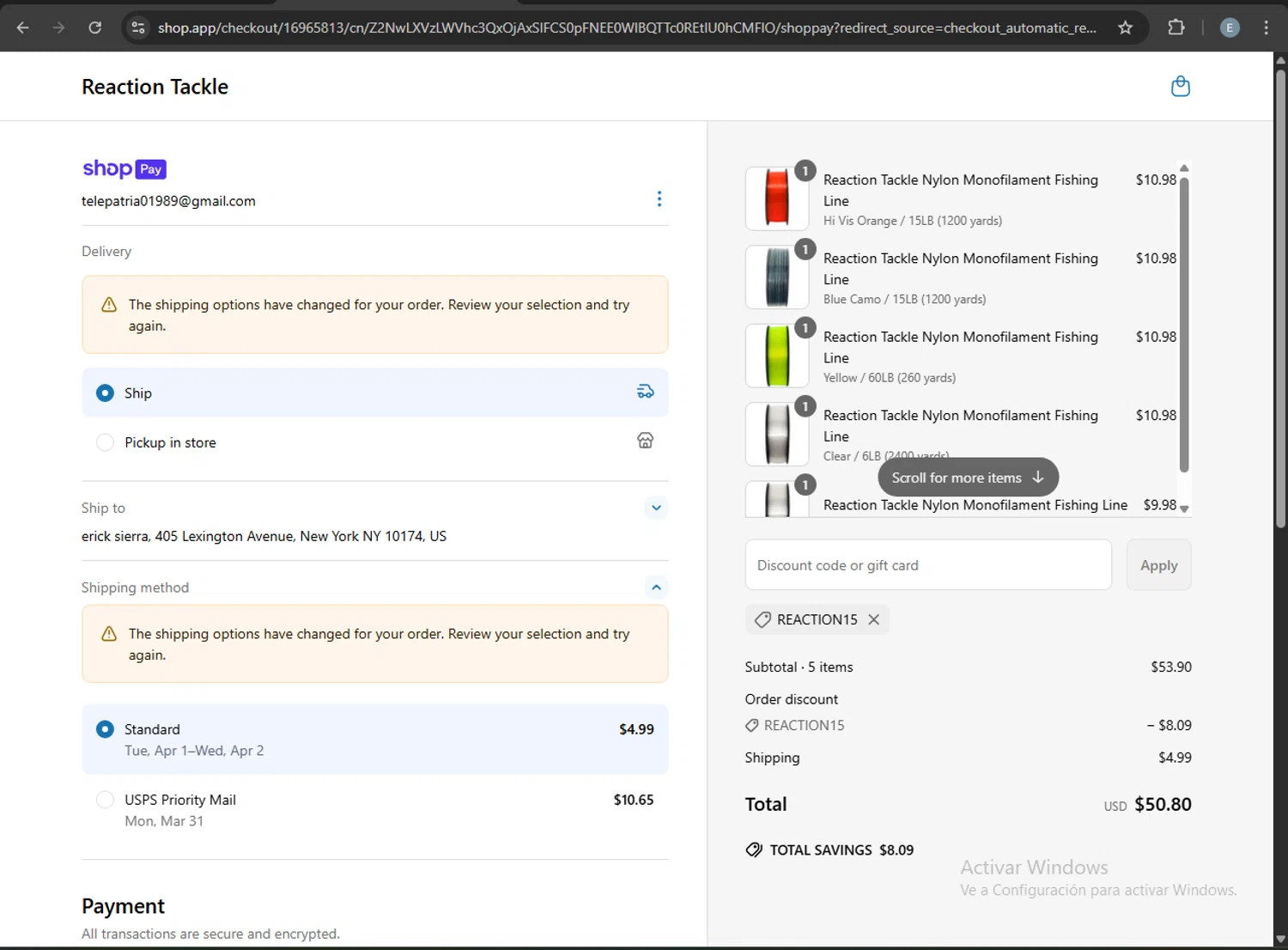Click the Reaction Tackle store name
The image size is (1288, 950).
pos(155,87)
